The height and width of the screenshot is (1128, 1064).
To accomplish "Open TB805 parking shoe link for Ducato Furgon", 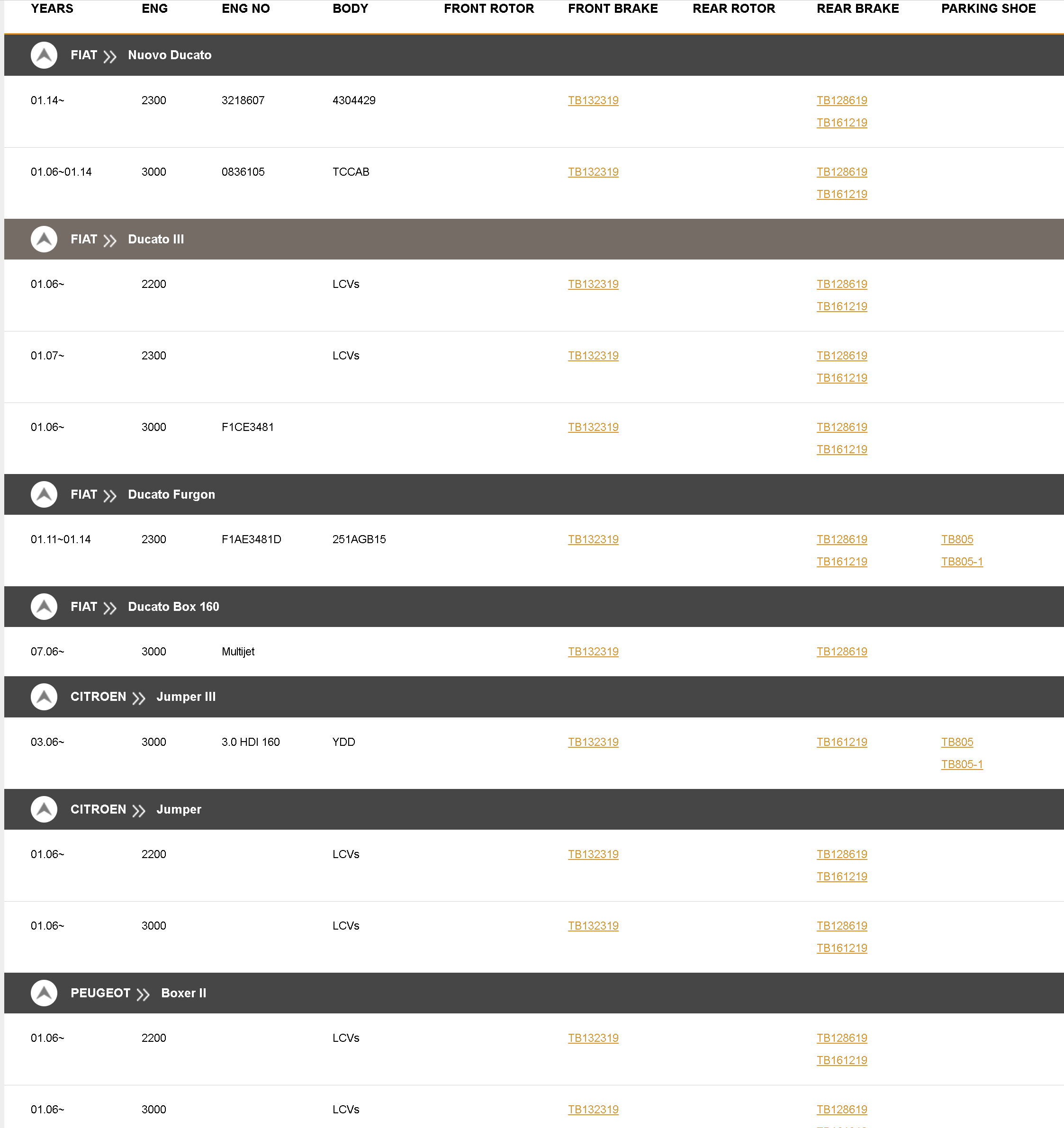I will pos(956,539).
